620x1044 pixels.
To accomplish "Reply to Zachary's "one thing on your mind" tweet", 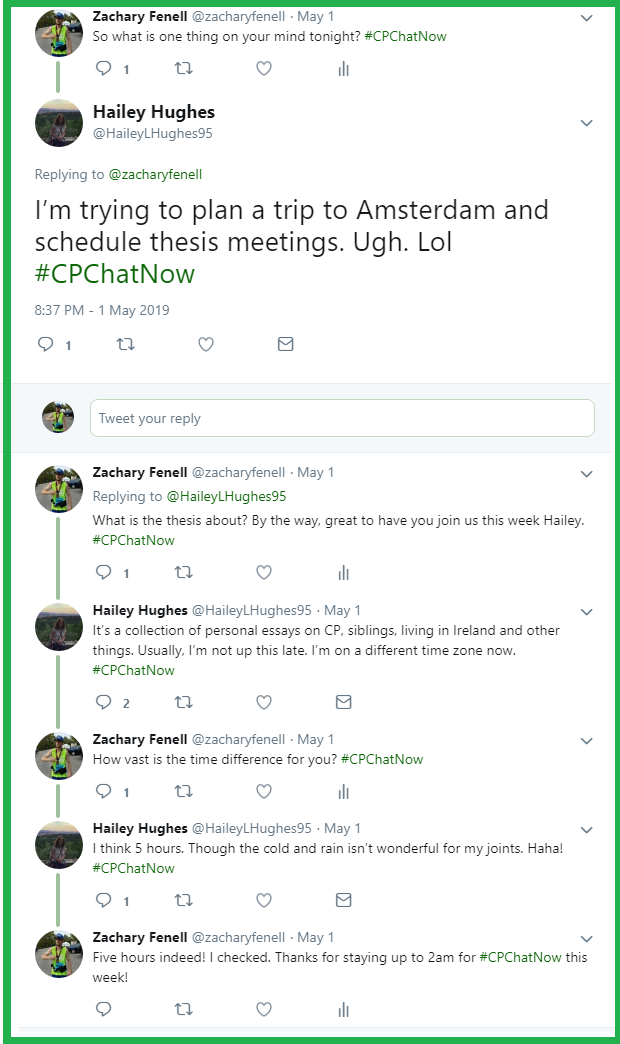I will [x=103, y=69].
